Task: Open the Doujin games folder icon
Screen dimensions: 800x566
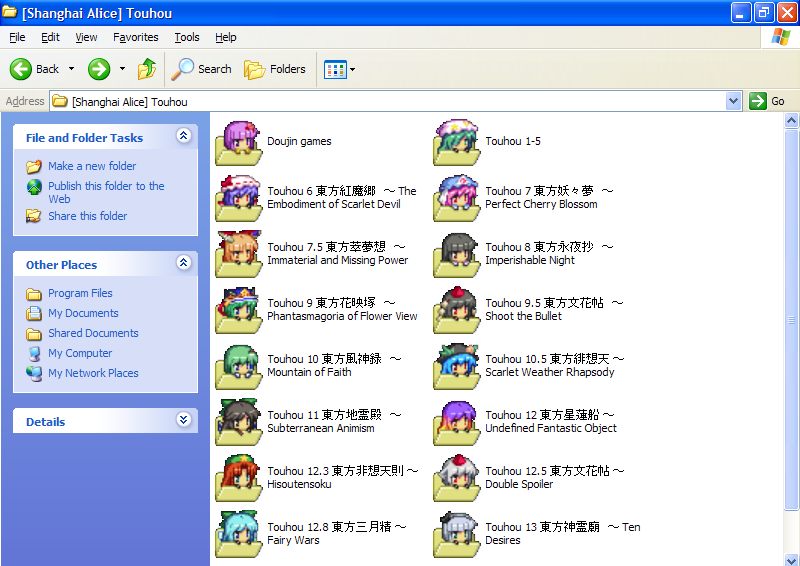Action: click(x=239, y=143)
